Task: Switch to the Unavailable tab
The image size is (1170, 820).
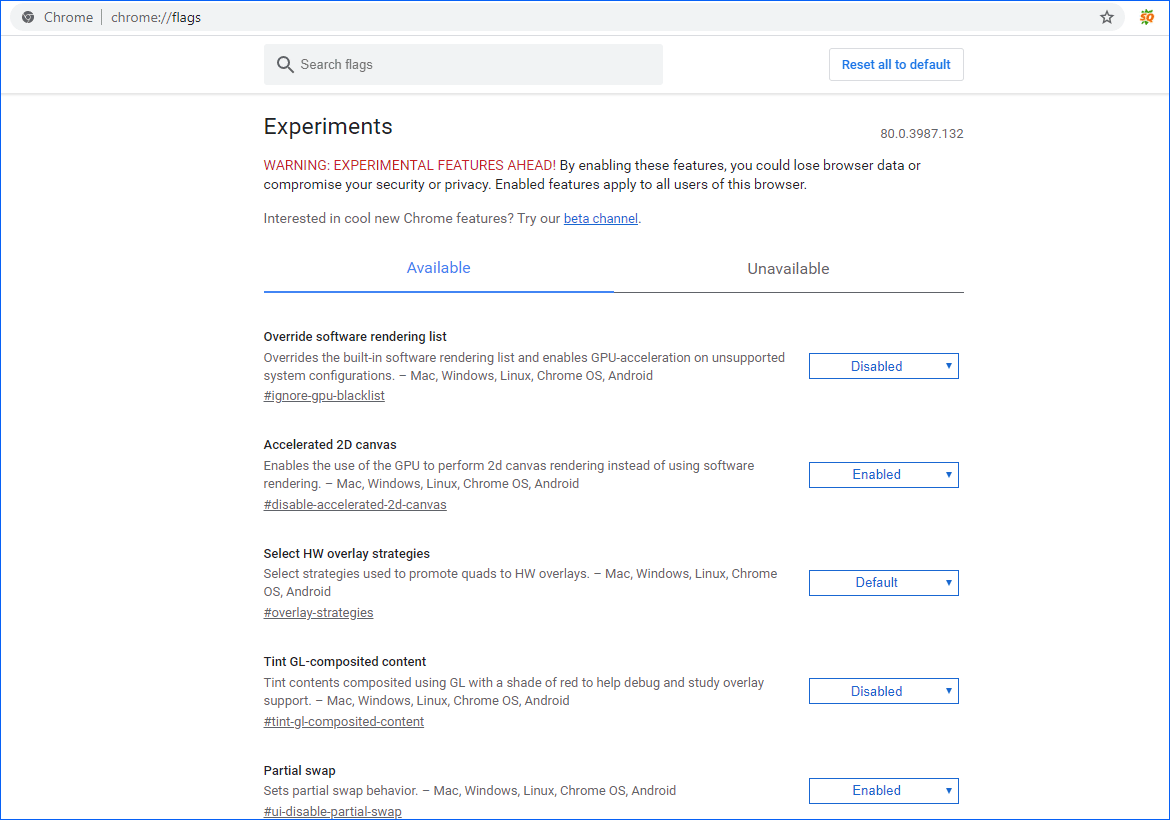Action: coord(788,269)
